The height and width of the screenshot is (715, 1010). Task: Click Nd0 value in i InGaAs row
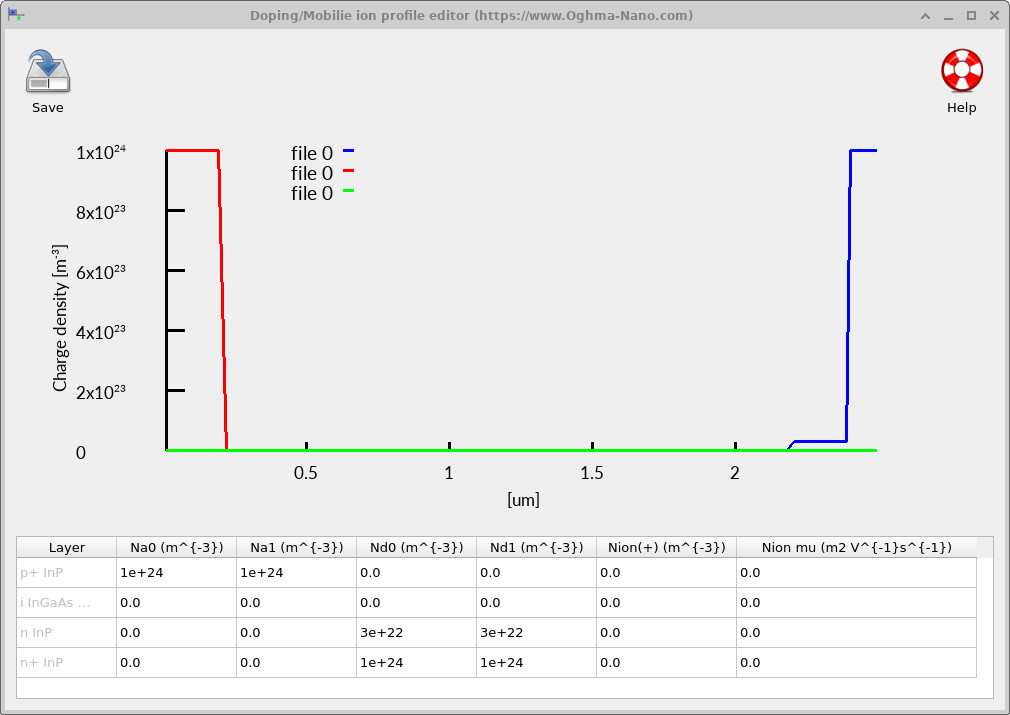click(x=416, y=603)
